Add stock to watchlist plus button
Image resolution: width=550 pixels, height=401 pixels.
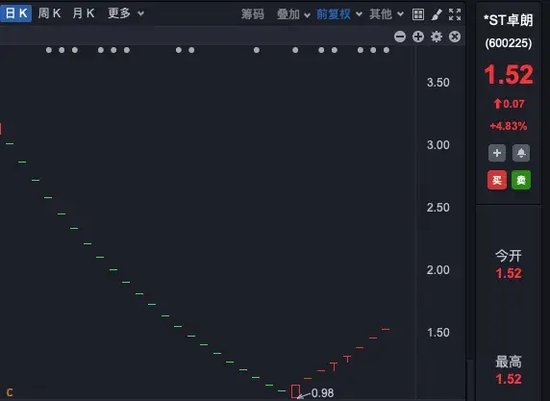pos(497,153)
